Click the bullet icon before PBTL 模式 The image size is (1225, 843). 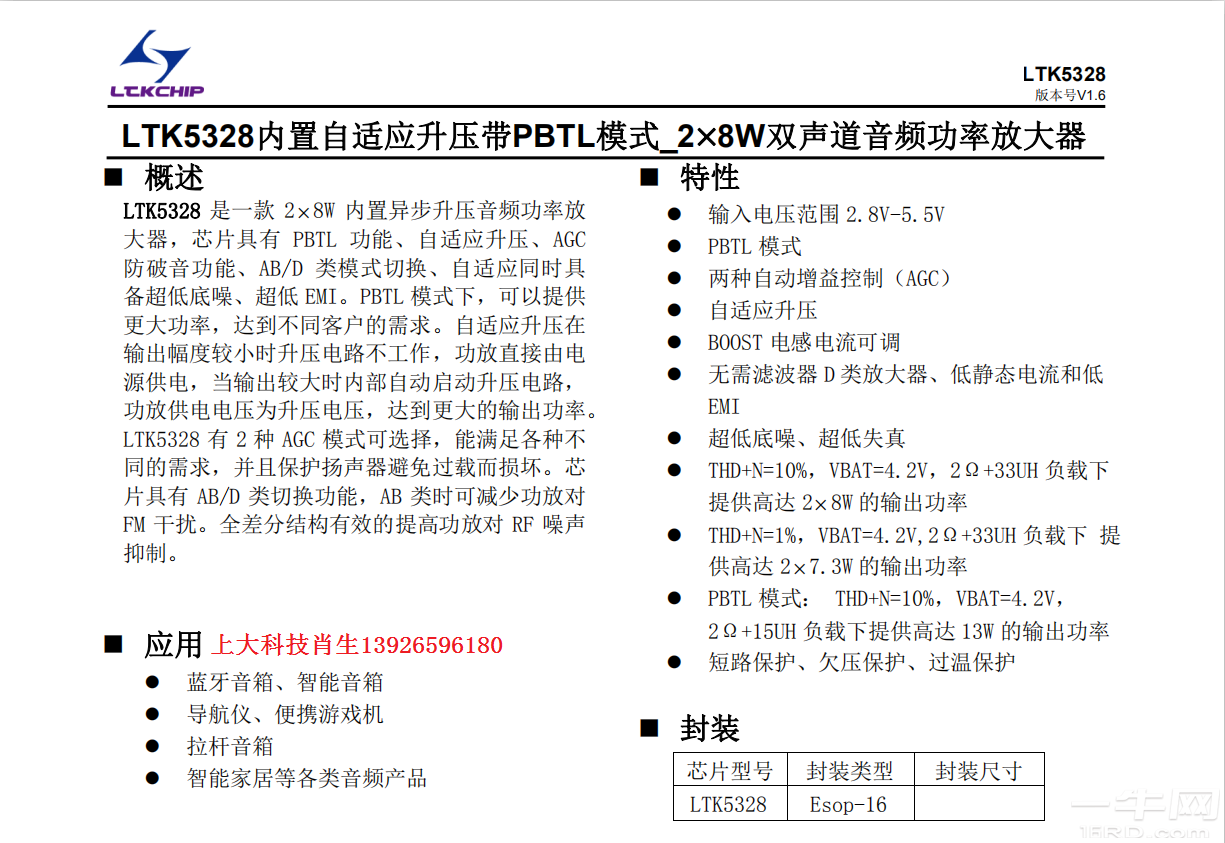[x=674, y=245]
